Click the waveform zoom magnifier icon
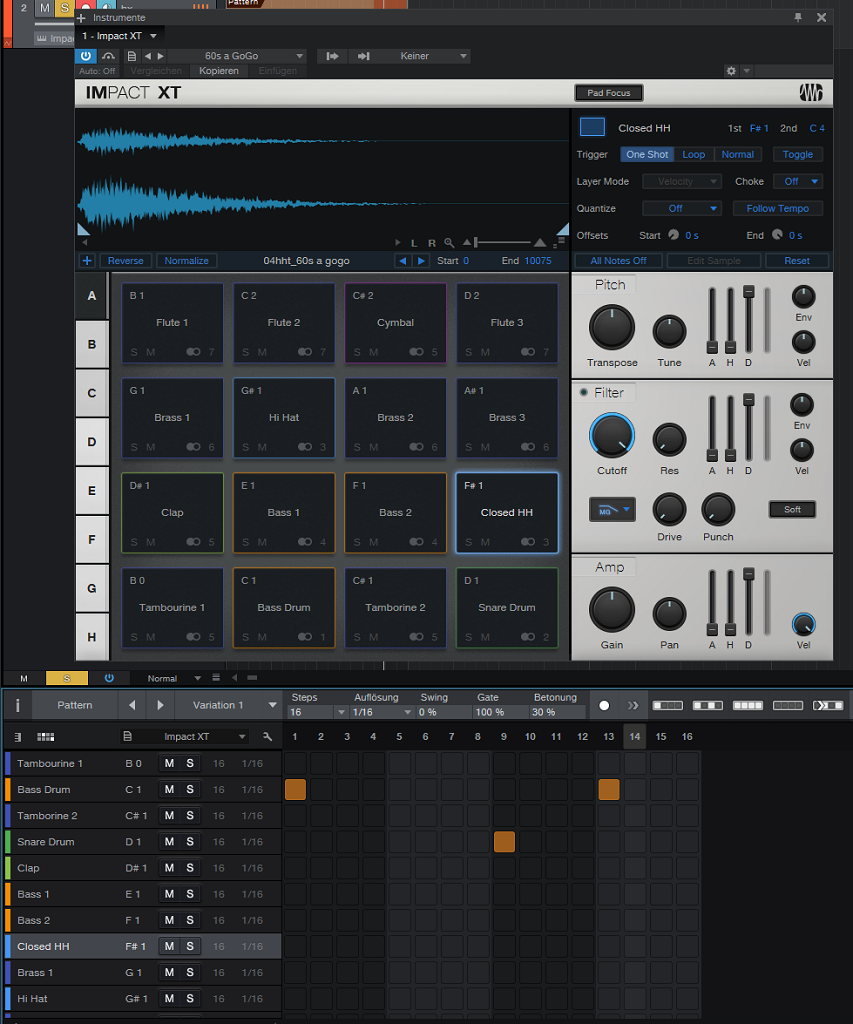 coord(449,243)
